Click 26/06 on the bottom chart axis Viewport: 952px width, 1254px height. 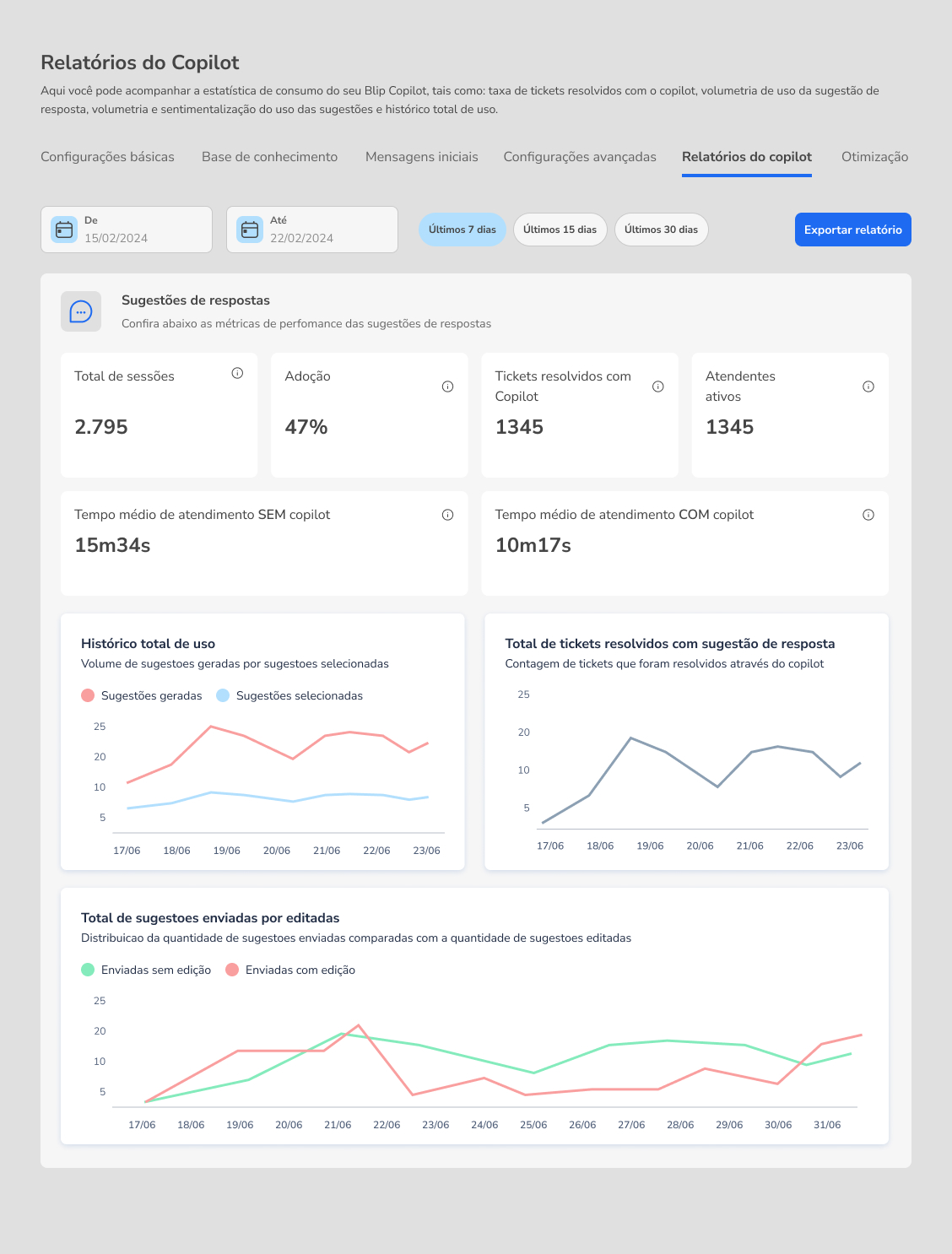[582, 1125]
